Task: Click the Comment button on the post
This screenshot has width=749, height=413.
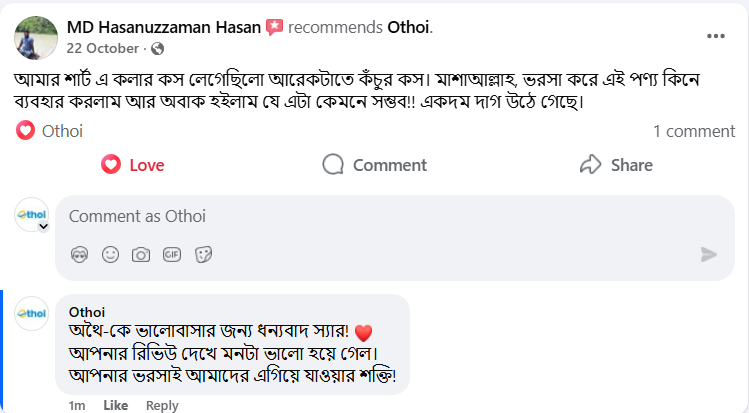Action: 375,165
